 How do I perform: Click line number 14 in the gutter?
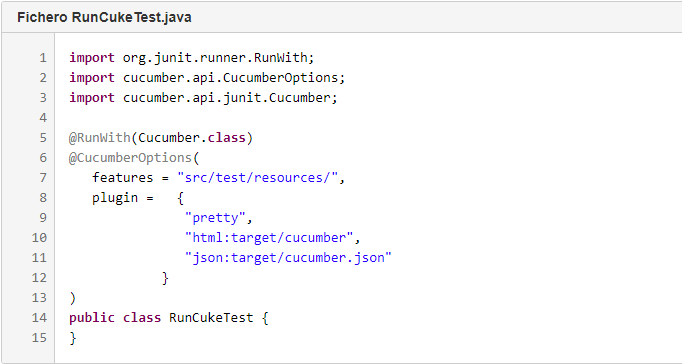(x=39, y=317)
